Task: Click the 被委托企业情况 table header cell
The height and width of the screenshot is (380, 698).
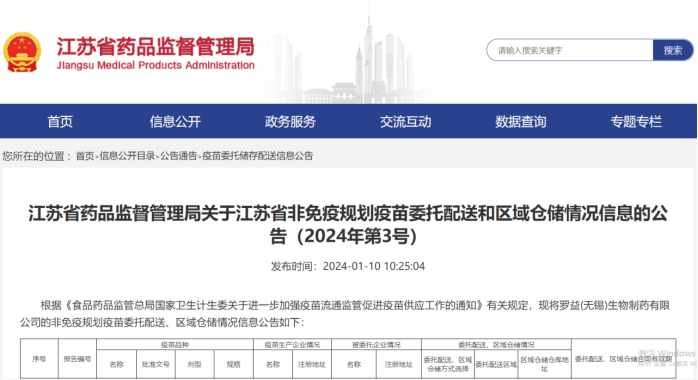Action: pos(377,344)
